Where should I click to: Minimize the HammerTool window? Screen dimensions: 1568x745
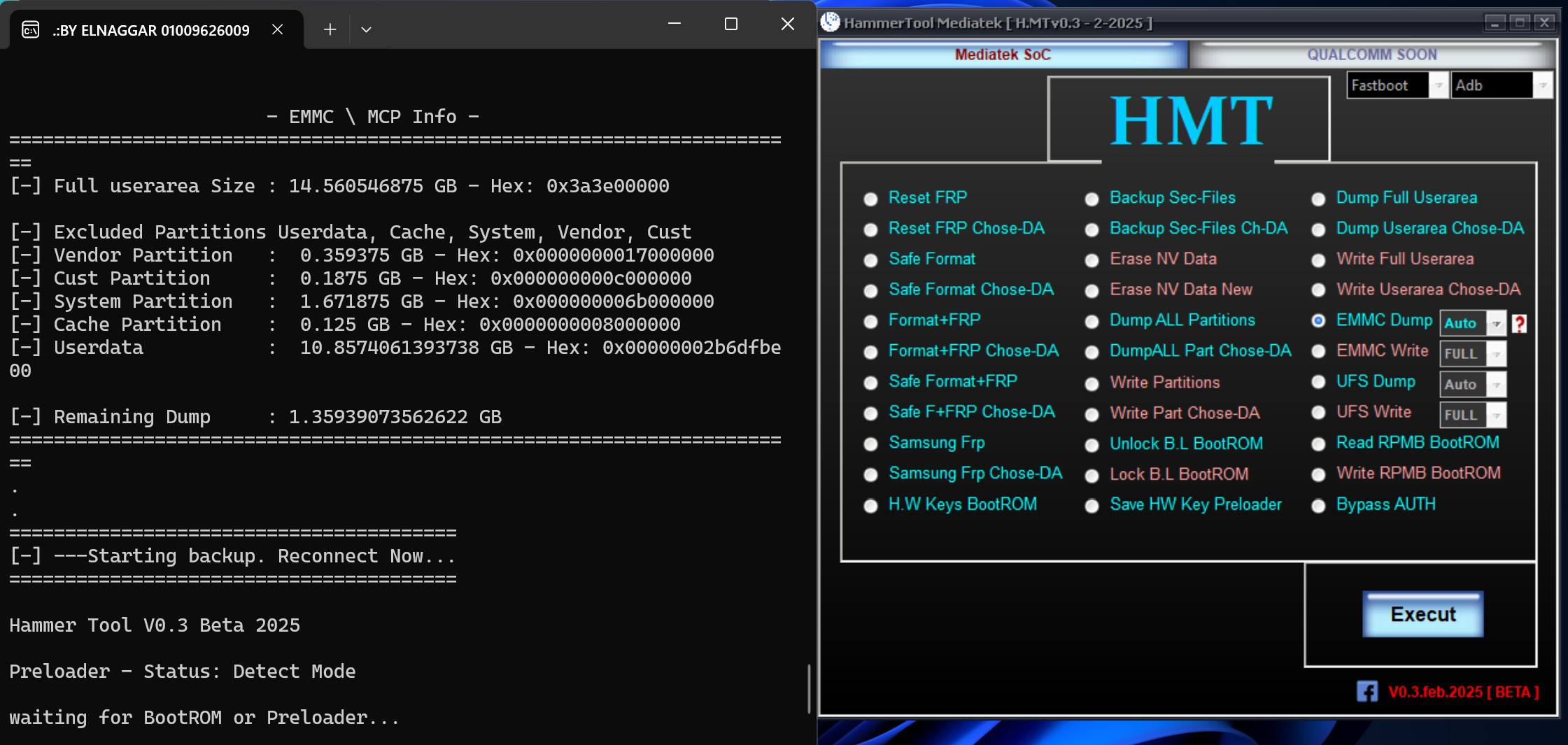coord(1495,22)
